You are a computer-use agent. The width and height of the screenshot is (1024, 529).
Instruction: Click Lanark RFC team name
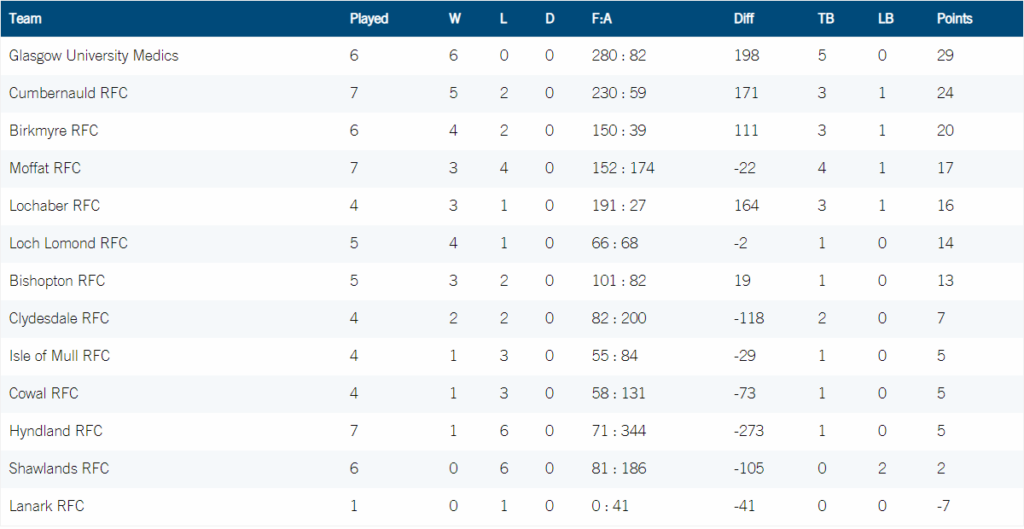(x=46, y=506)
